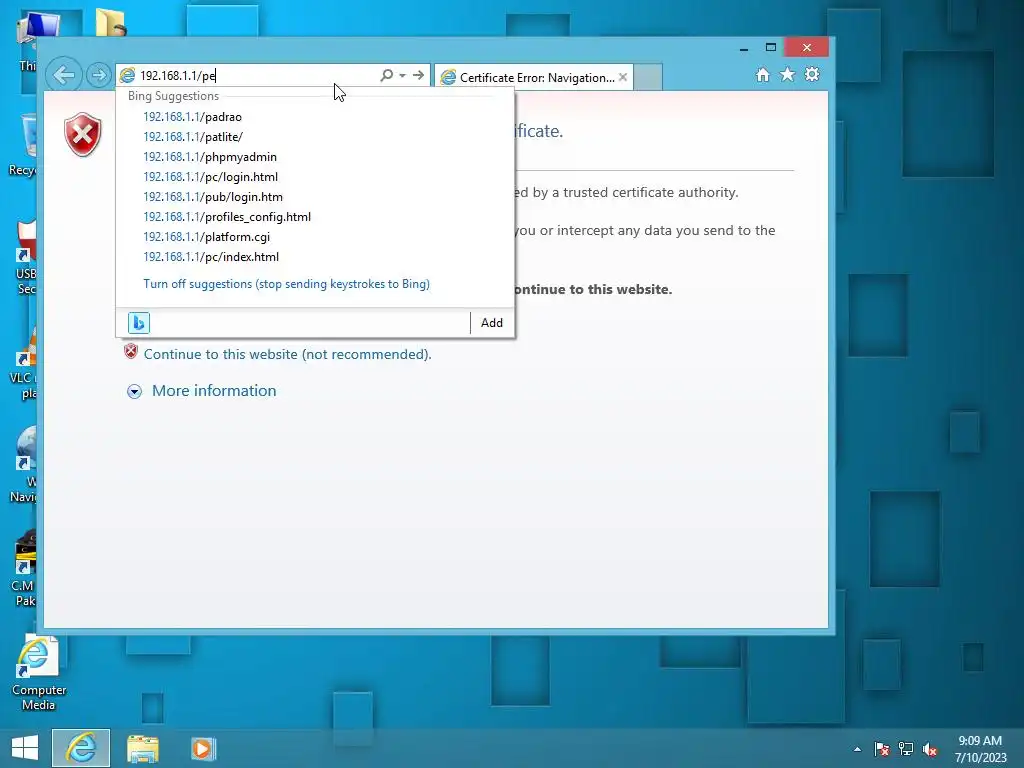Screen dimensions: 1024x768
Task: Click the large red shield error icon
Action: [83, 135]
